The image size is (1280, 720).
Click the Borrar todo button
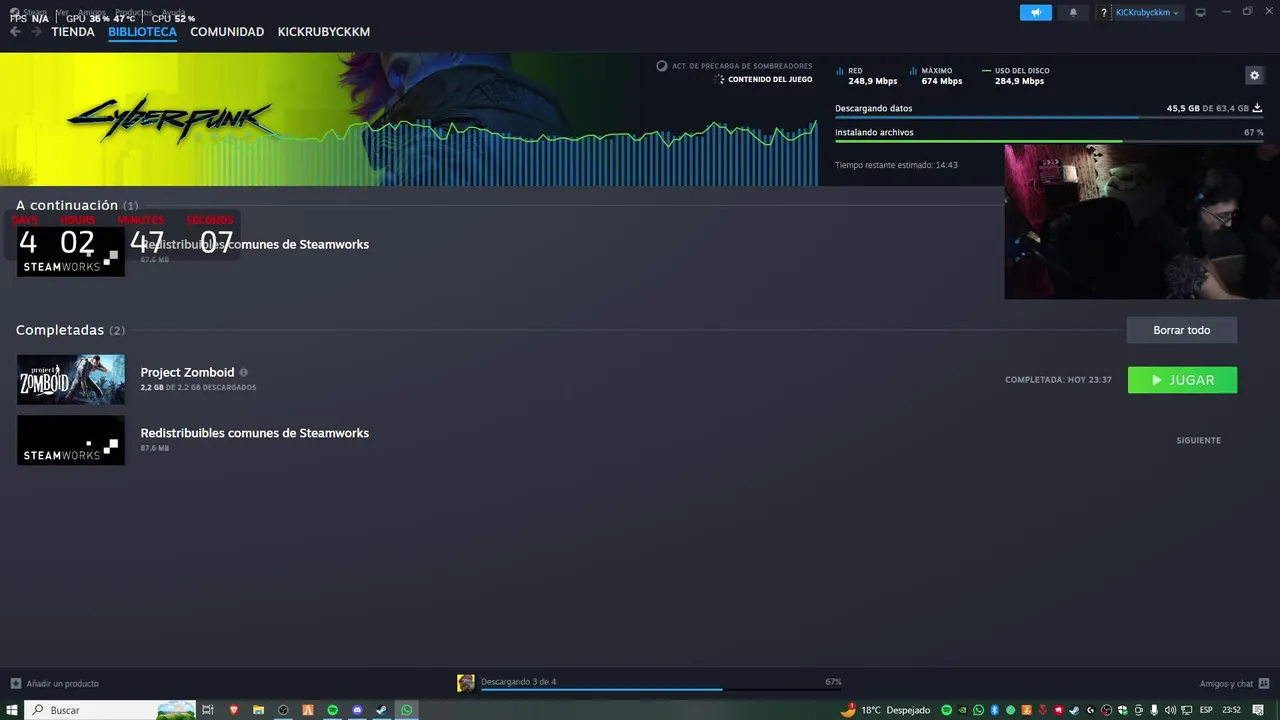click(1181, 330)
